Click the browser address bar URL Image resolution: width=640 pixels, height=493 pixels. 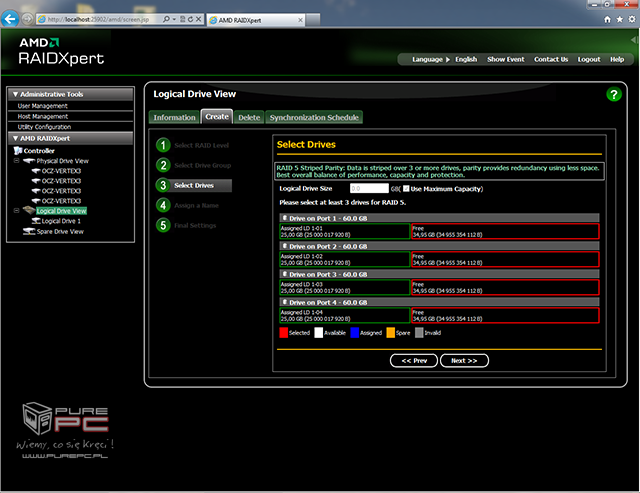98,19
